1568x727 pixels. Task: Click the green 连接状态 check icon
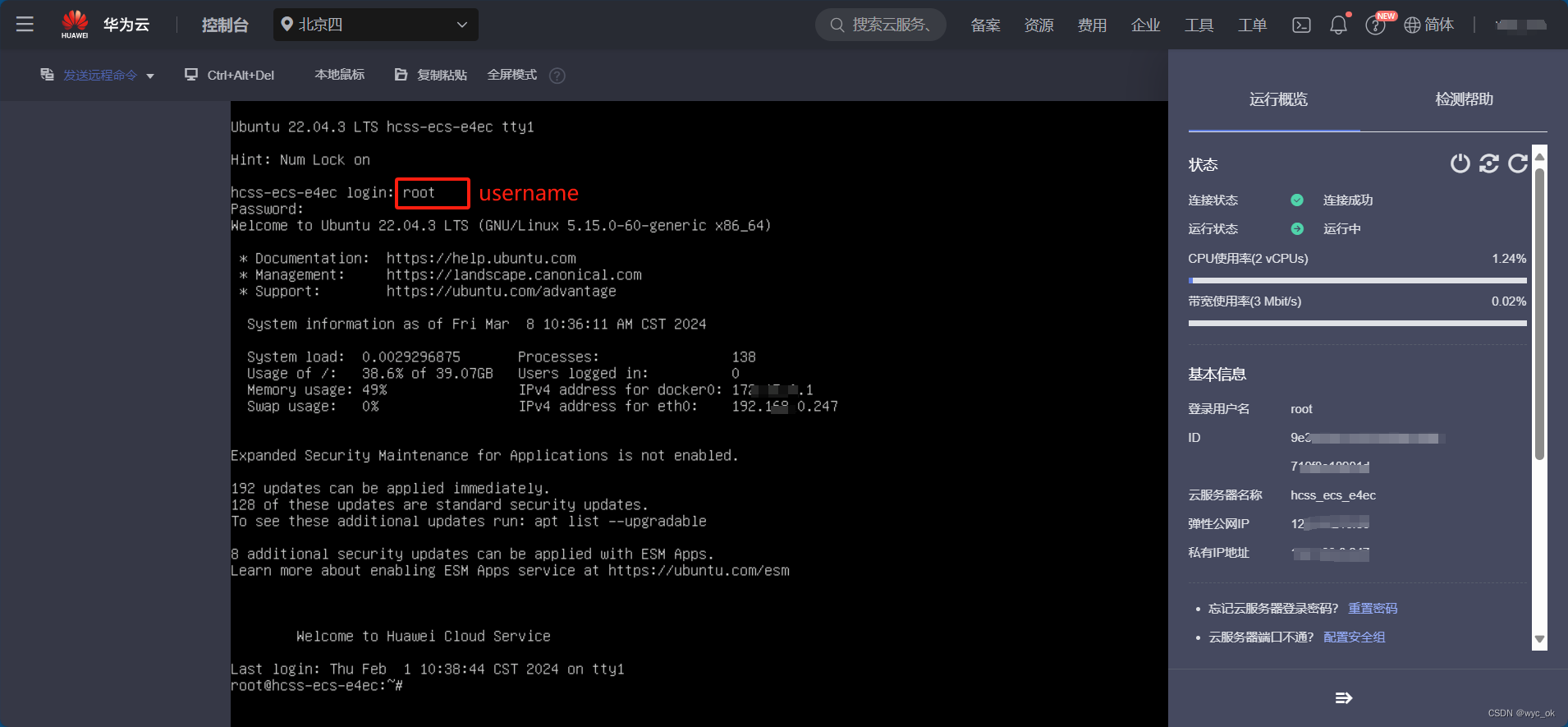[x=1297, y=200]
